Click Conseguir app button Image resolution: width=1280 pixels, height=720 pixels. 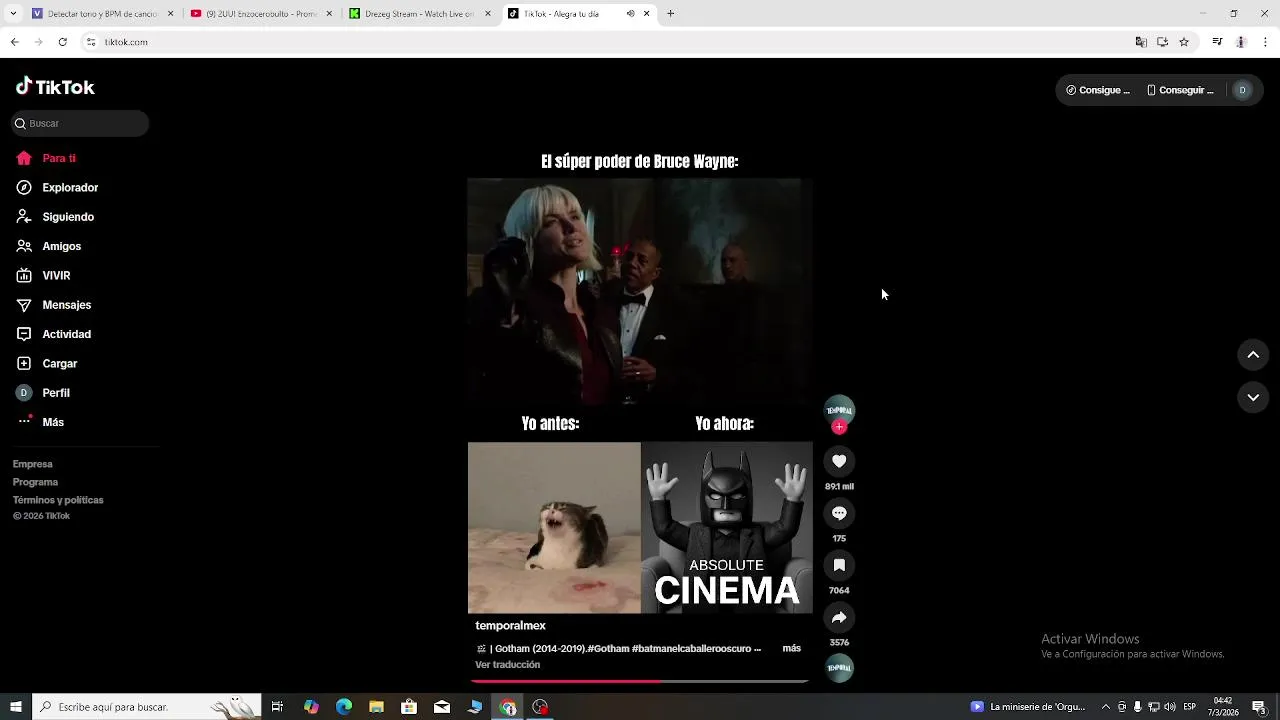pos(1180,90)
